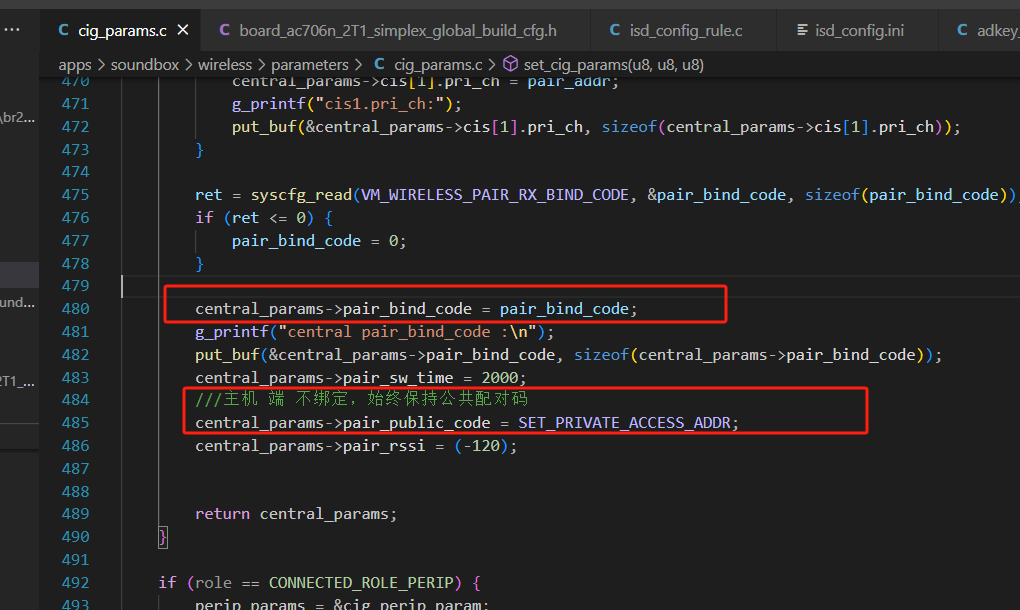Click the C icon on the adkey tab

pos(962,30)
